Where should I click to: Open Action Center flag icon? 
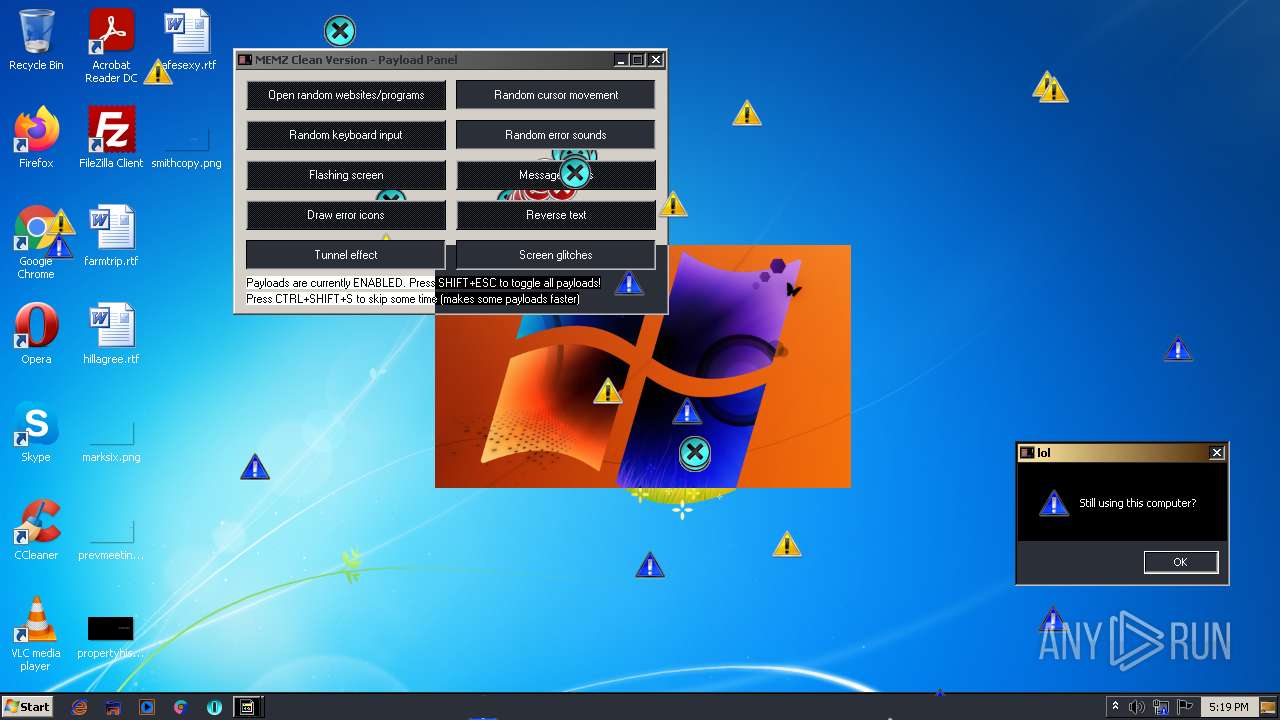pos(1186,707)
